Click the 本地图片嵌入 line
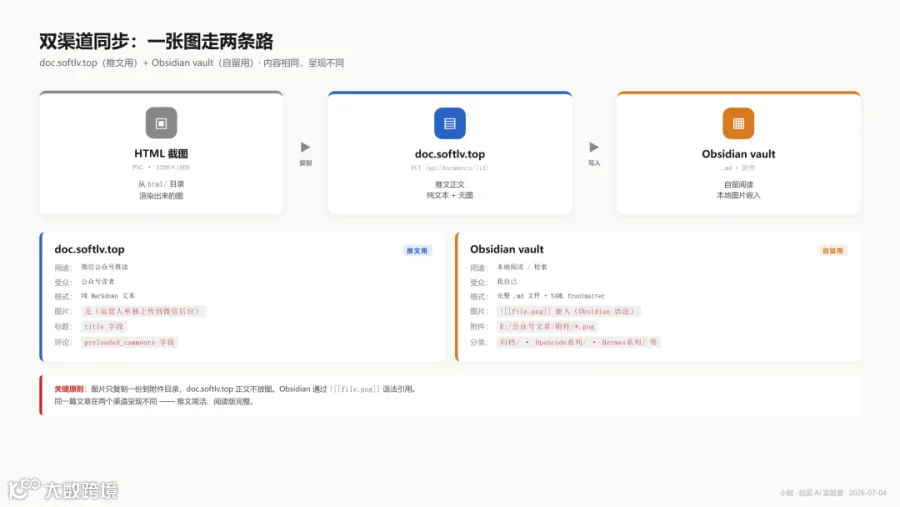900x507 pixels. (738, 196)
